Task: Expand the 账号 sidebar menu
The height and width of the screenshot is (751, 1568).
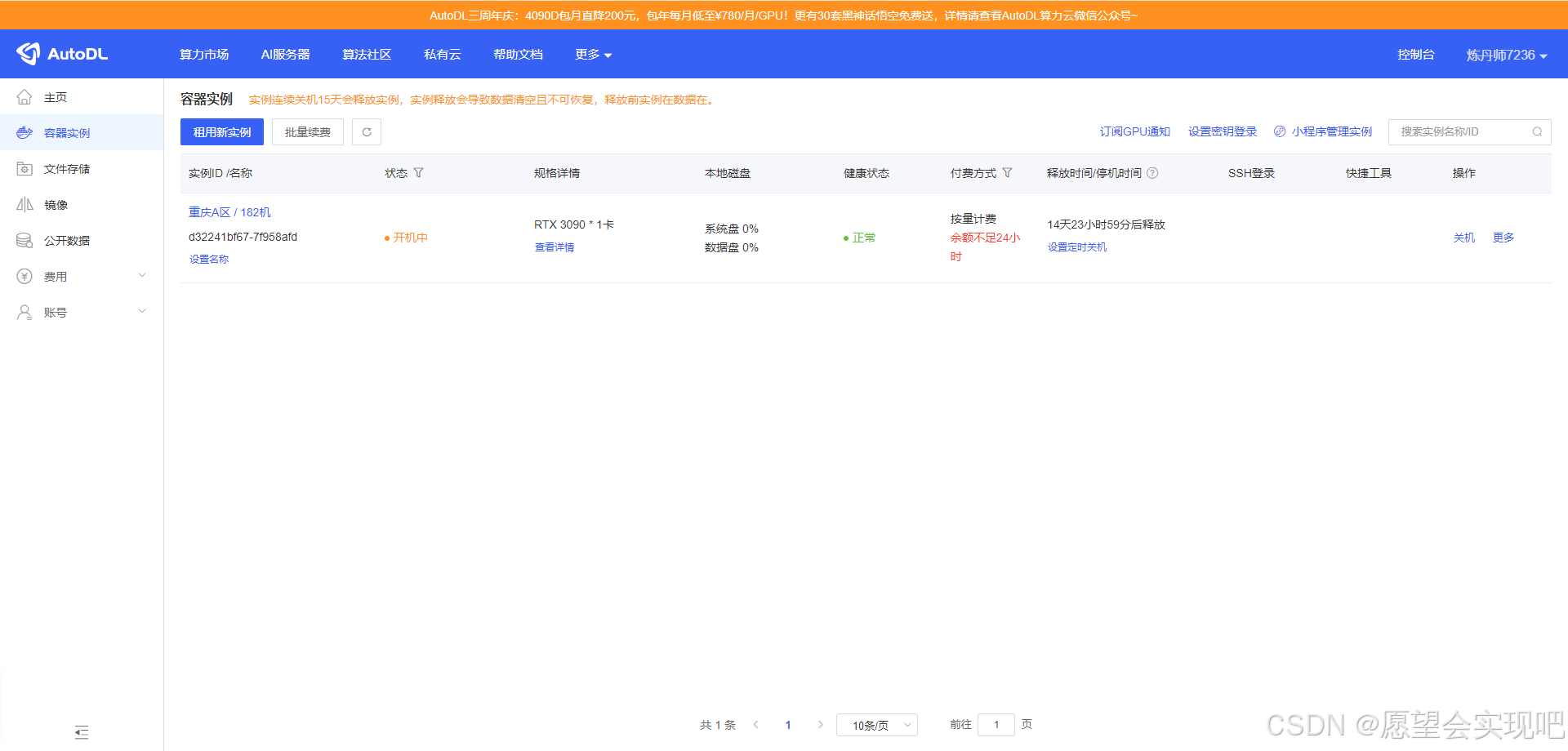Action: (x=82, y=313)
